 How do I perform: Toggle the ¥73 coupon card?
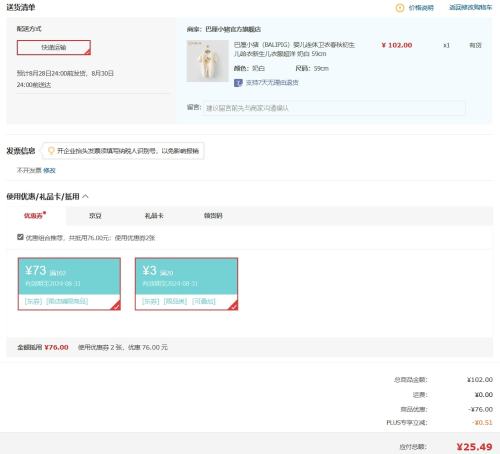[69, 284]
